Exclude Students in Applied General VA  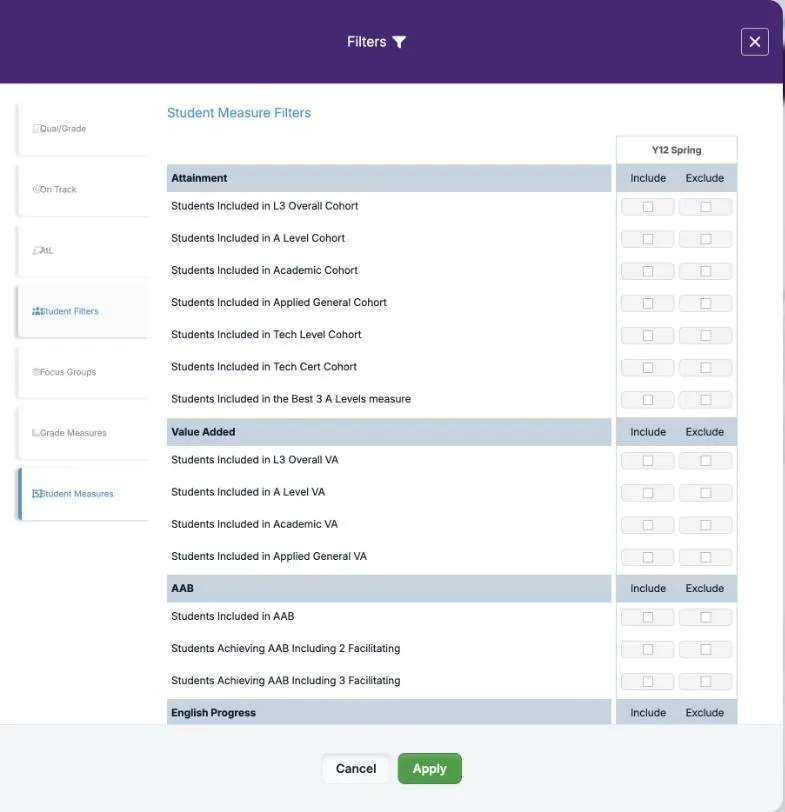tap(705, 557)
